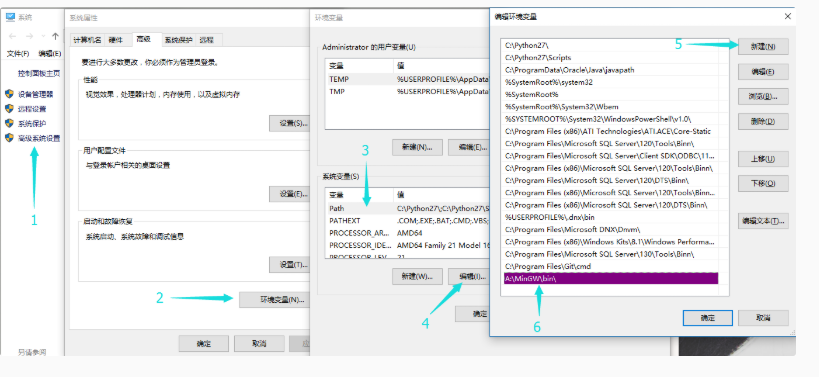Click 设置(T) button under 启动和故障恢复
The image size is (819, 377).
click(289, 264)
